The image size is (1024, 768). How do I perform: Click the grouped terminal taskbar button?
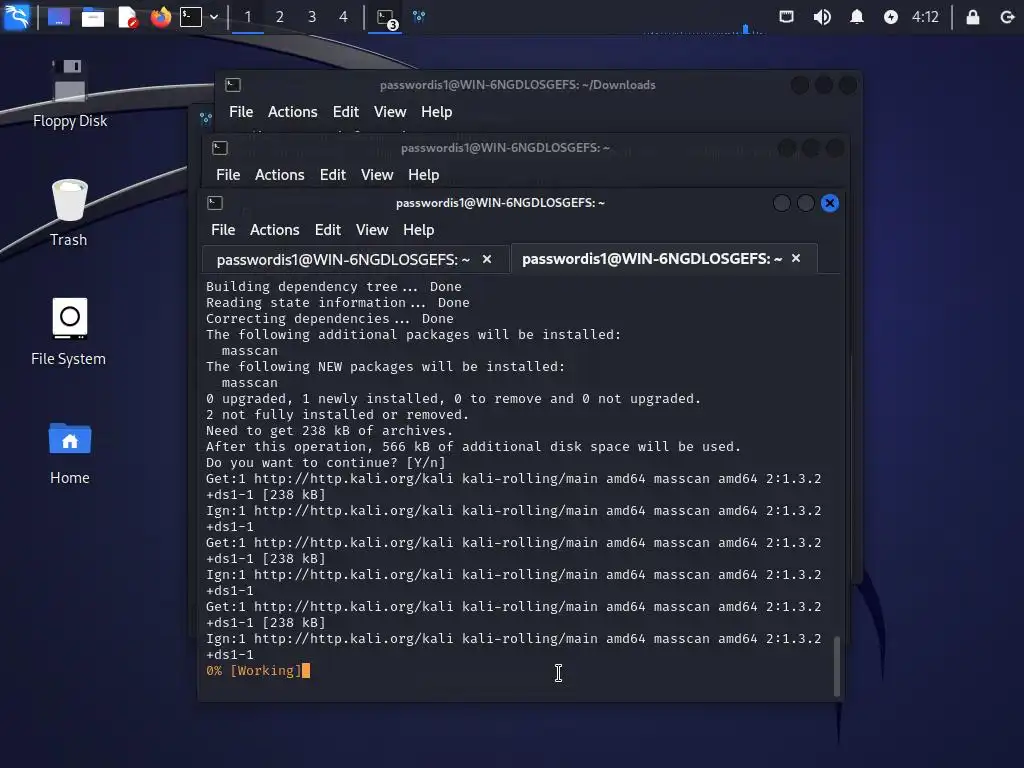point(386,18)
